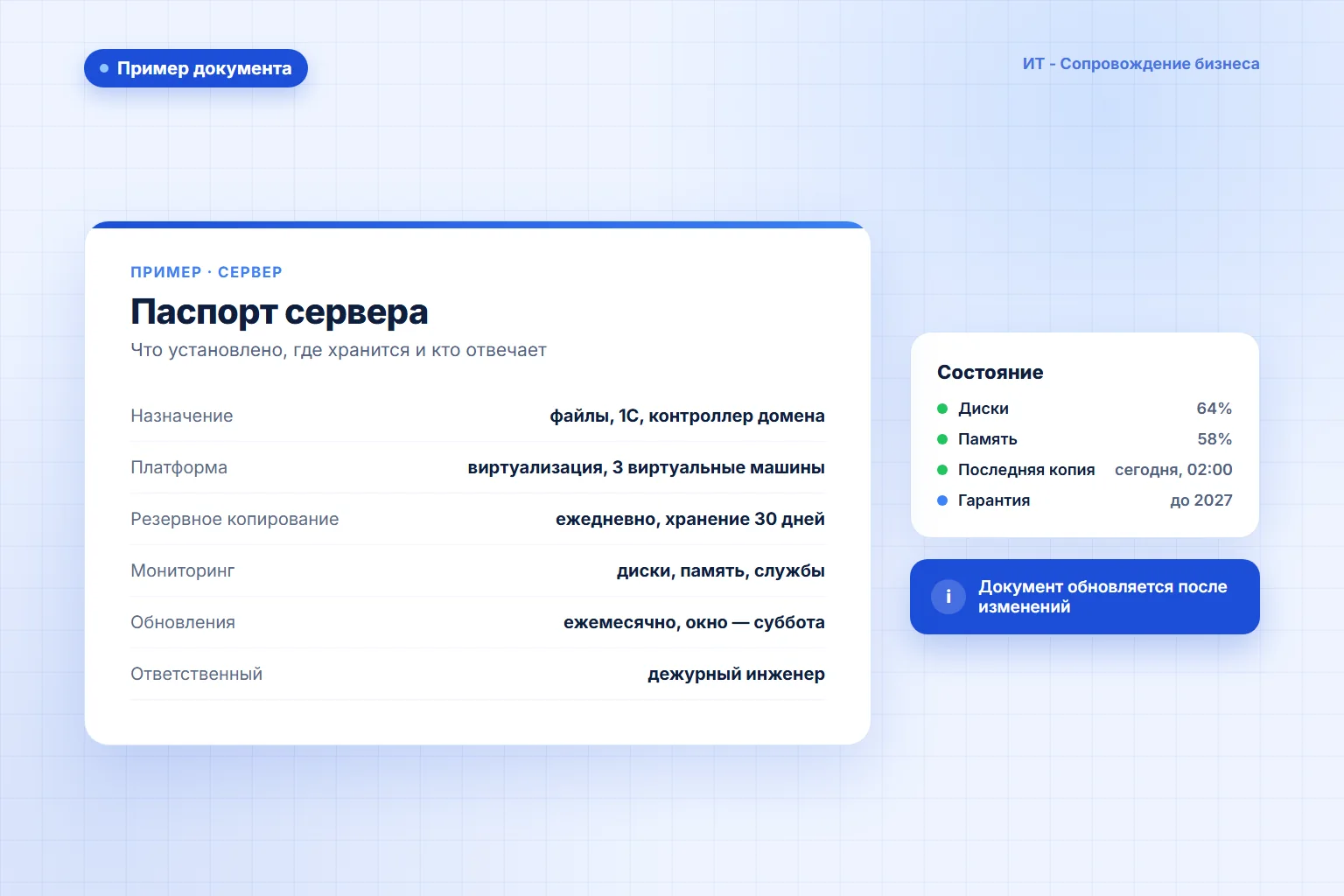The height and width of the screenshot is (896, 1344).
Task: Select value ежедневно, хранение 30 дней
Action: 690,519
